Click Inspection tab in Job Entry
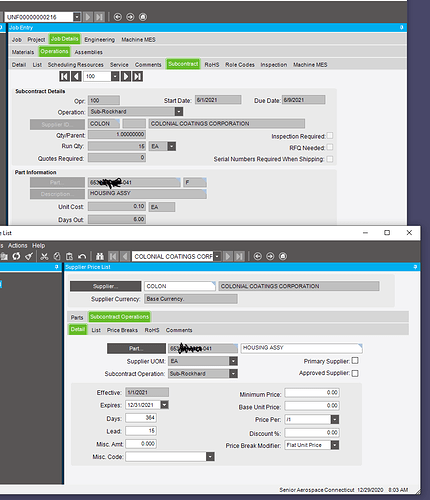430x500 pixels. pyautogui.click(x=273, y=65)
